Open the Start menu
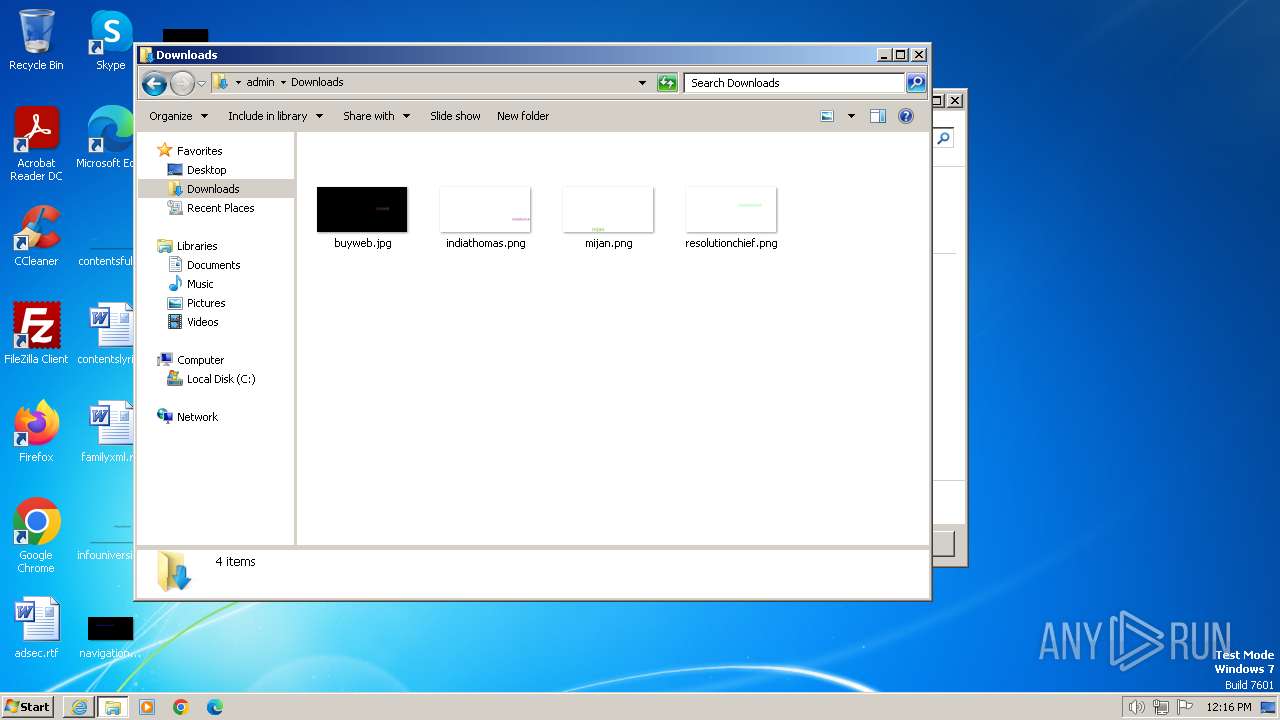Image resolution: width=1280 pixels, height=720 pixels. [28, 706]
